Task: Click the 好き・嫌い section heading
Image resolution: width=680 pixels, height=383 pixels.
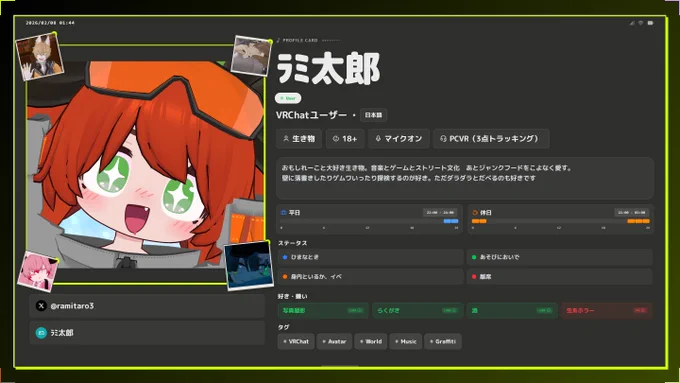Action: pos(293,297)
